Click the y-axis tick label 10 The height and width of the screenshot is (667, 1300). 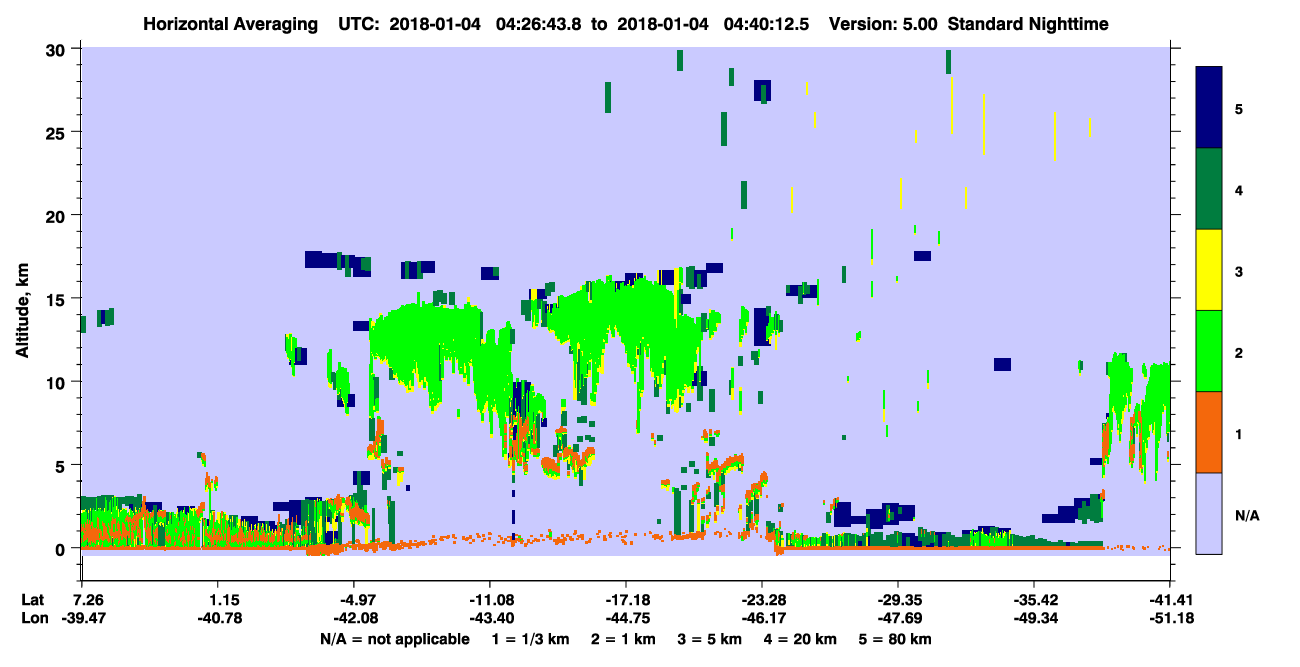58,382
